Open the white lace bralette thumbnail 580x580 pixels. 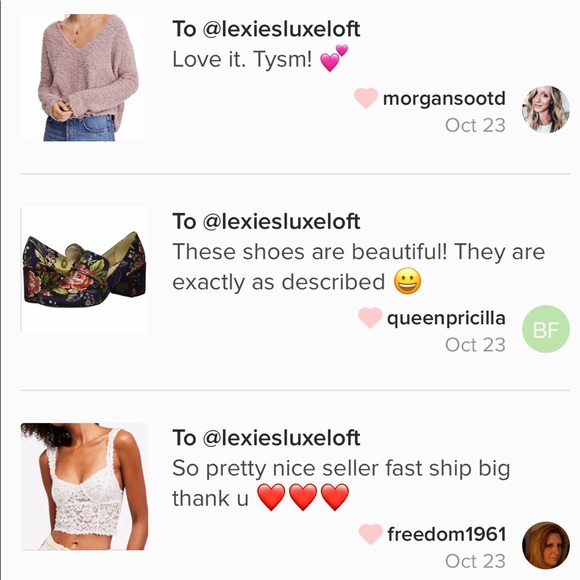(84, 486)
